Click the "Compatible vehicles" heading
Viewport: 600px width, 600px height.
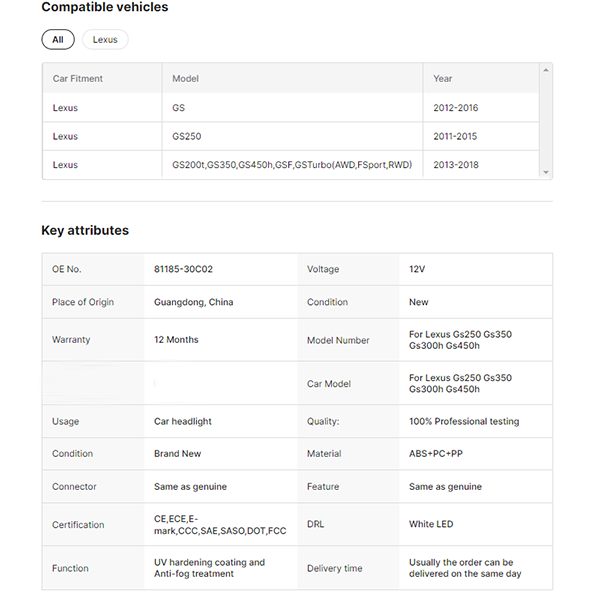(x=105, y=8)
